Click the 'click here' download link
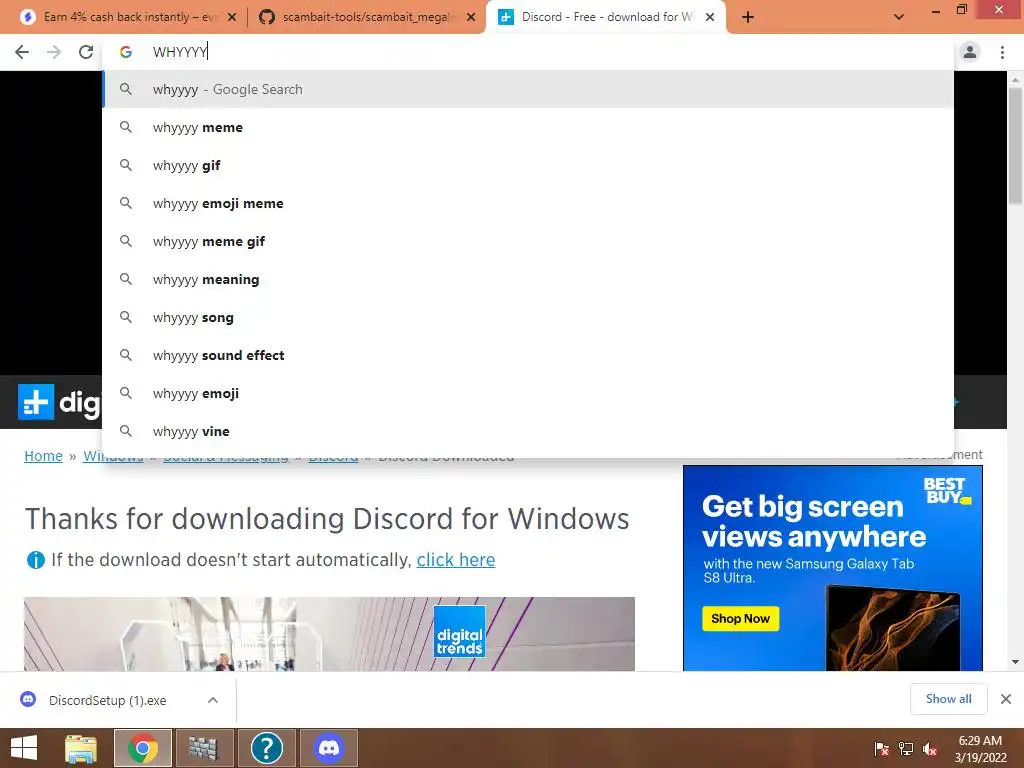Screen dimensions: 1024x768 [x=456, y=560]
